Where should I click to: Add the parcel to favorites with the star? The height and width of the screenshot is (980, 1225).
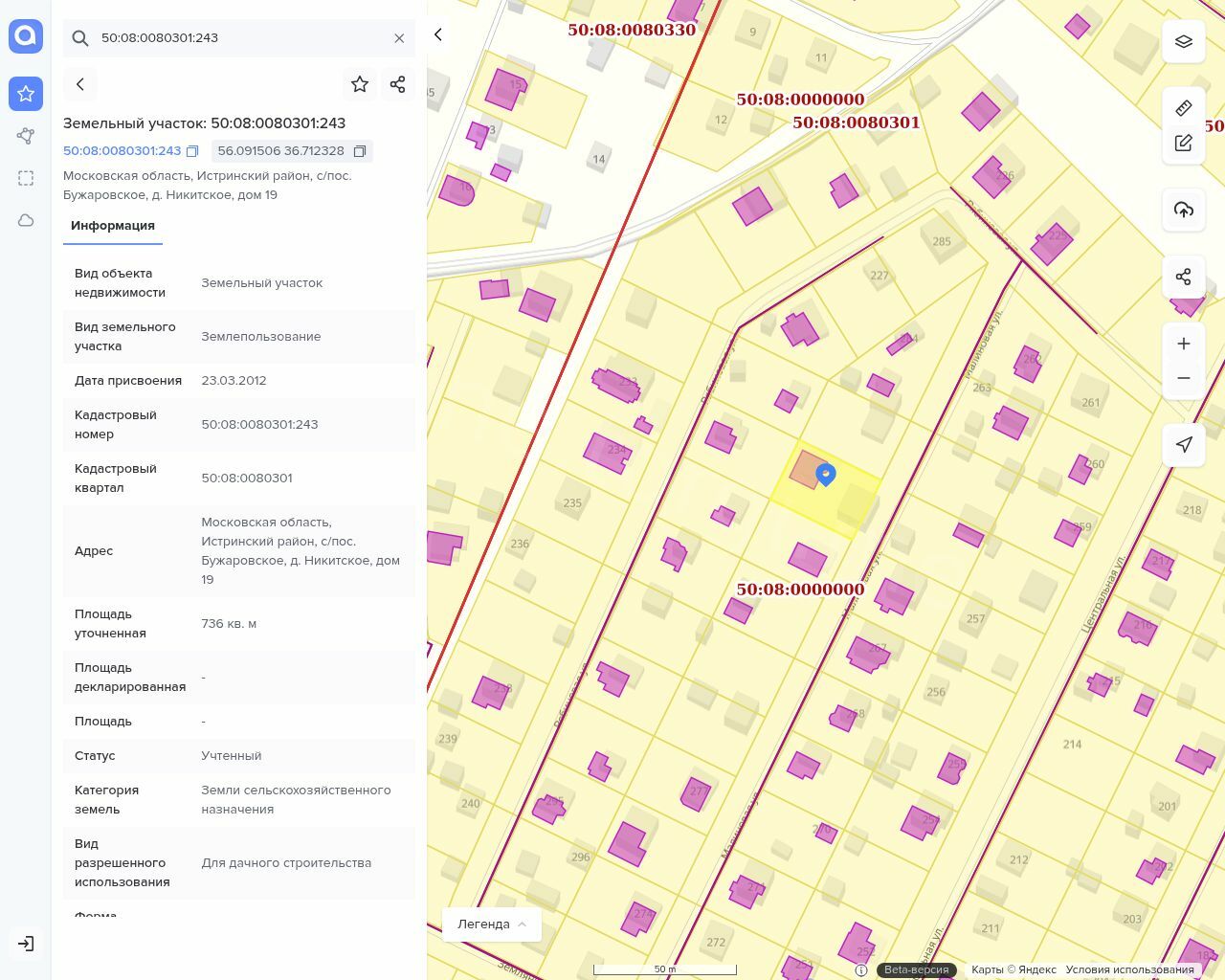click(360, 84)
